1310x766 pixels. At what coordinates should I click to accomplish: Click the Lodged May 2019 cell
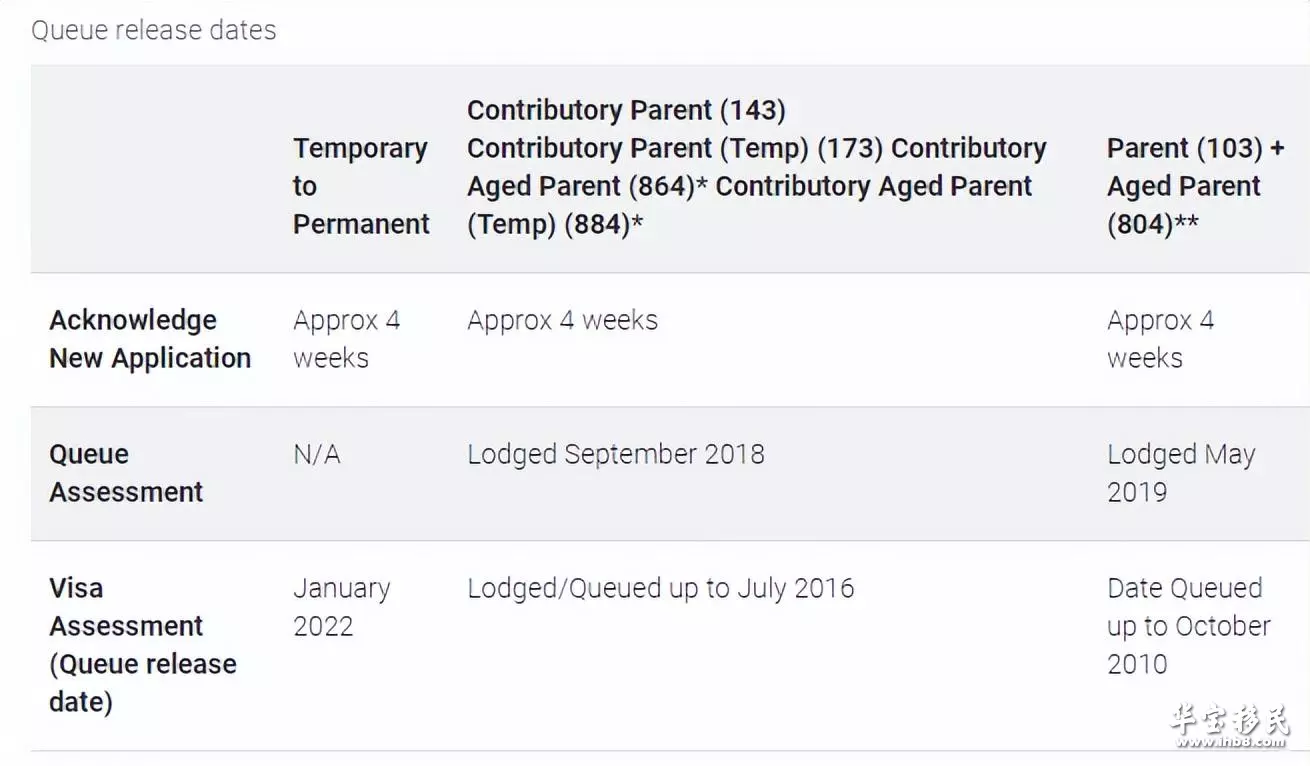tap(1181, 473)
